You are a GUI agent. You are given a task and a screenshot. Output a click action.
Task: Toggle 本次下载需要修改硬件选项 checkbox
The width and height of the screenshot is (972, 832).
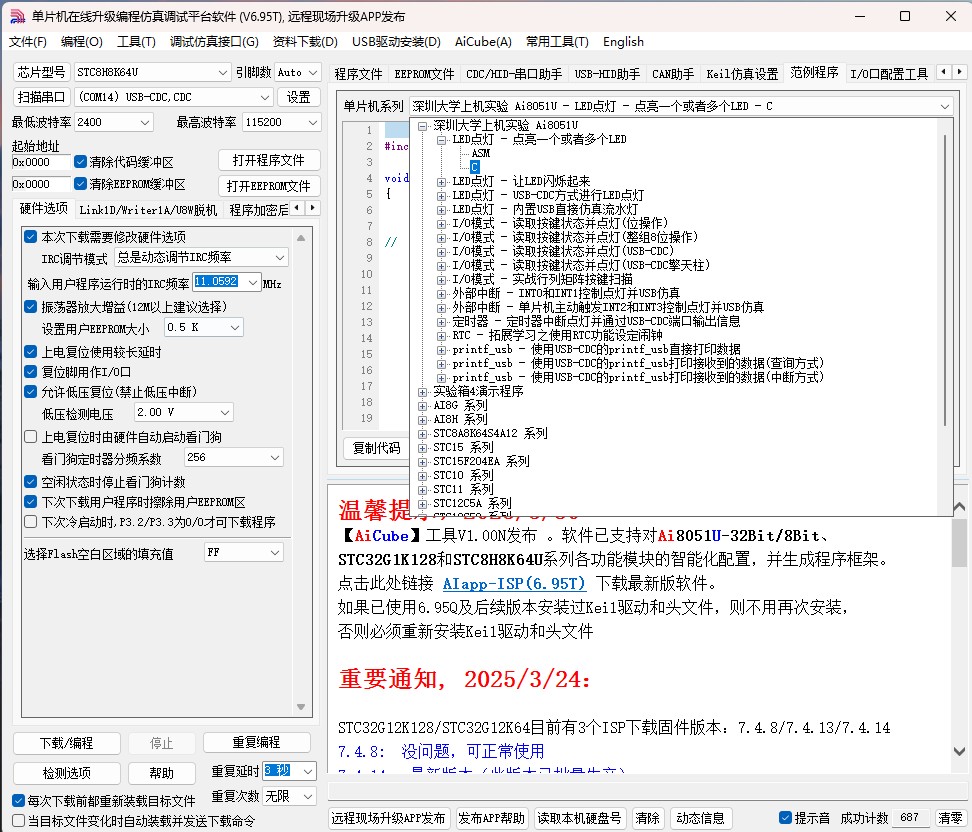point(30,236)
